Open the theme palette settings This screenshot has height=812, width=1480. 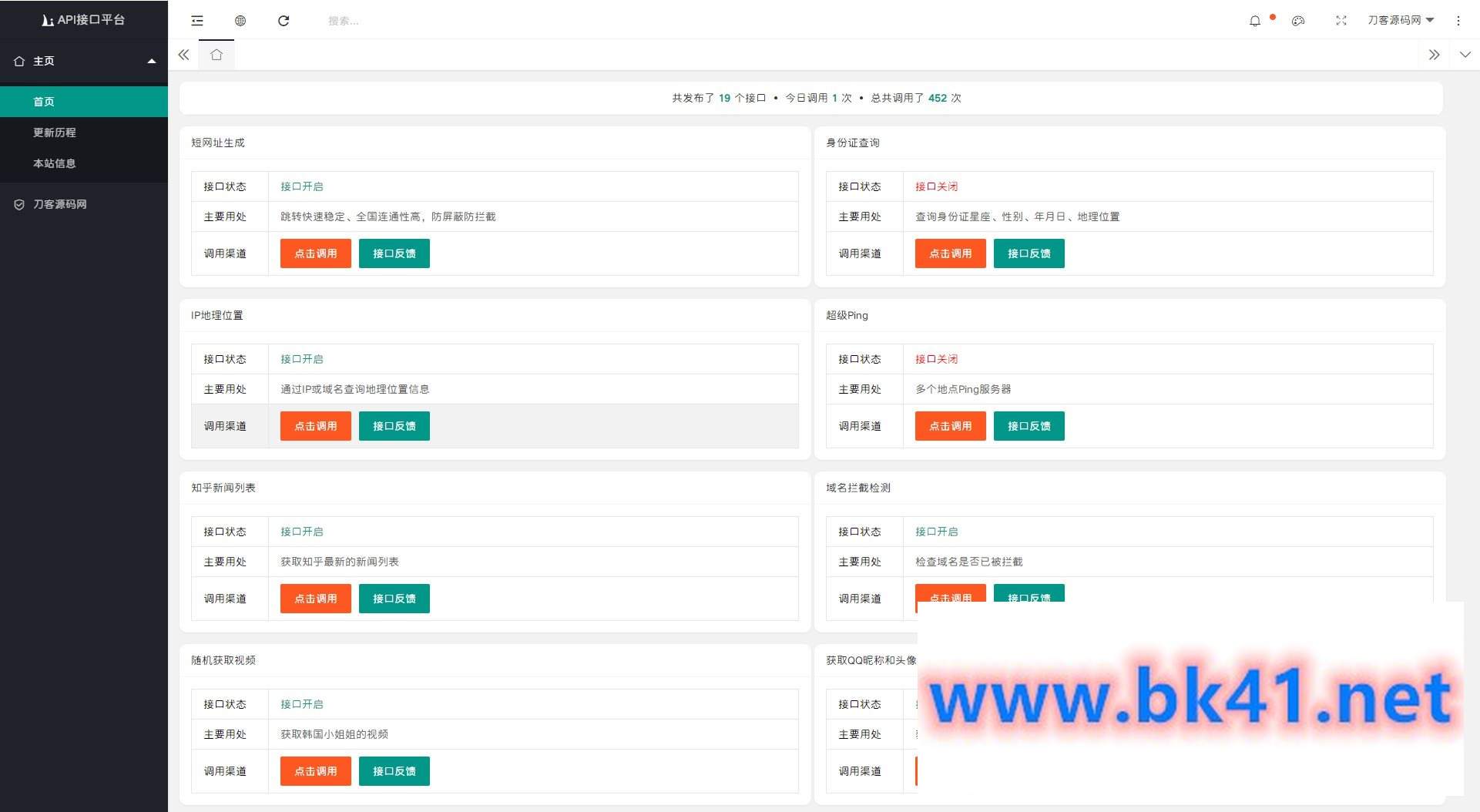[x=1298, y=21]
